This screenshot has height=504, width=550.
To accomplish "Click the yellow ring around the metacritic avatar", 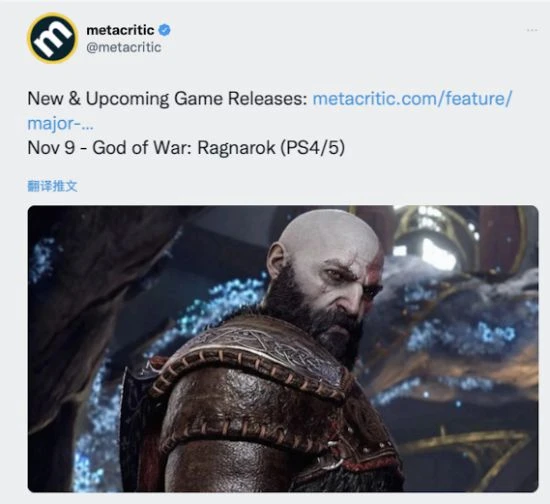I will click(x=52, y=15).
